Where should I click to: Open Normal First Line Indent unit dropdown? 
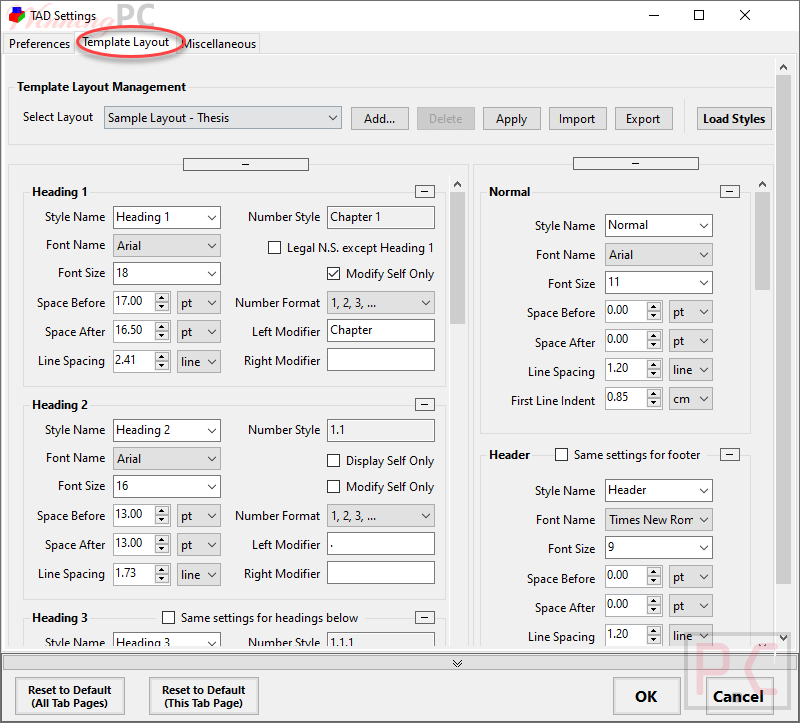(691, 399)
